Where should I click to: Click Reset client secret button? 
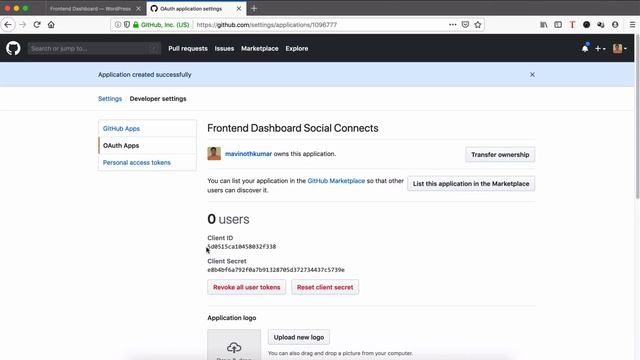click(x=325, y=287)
